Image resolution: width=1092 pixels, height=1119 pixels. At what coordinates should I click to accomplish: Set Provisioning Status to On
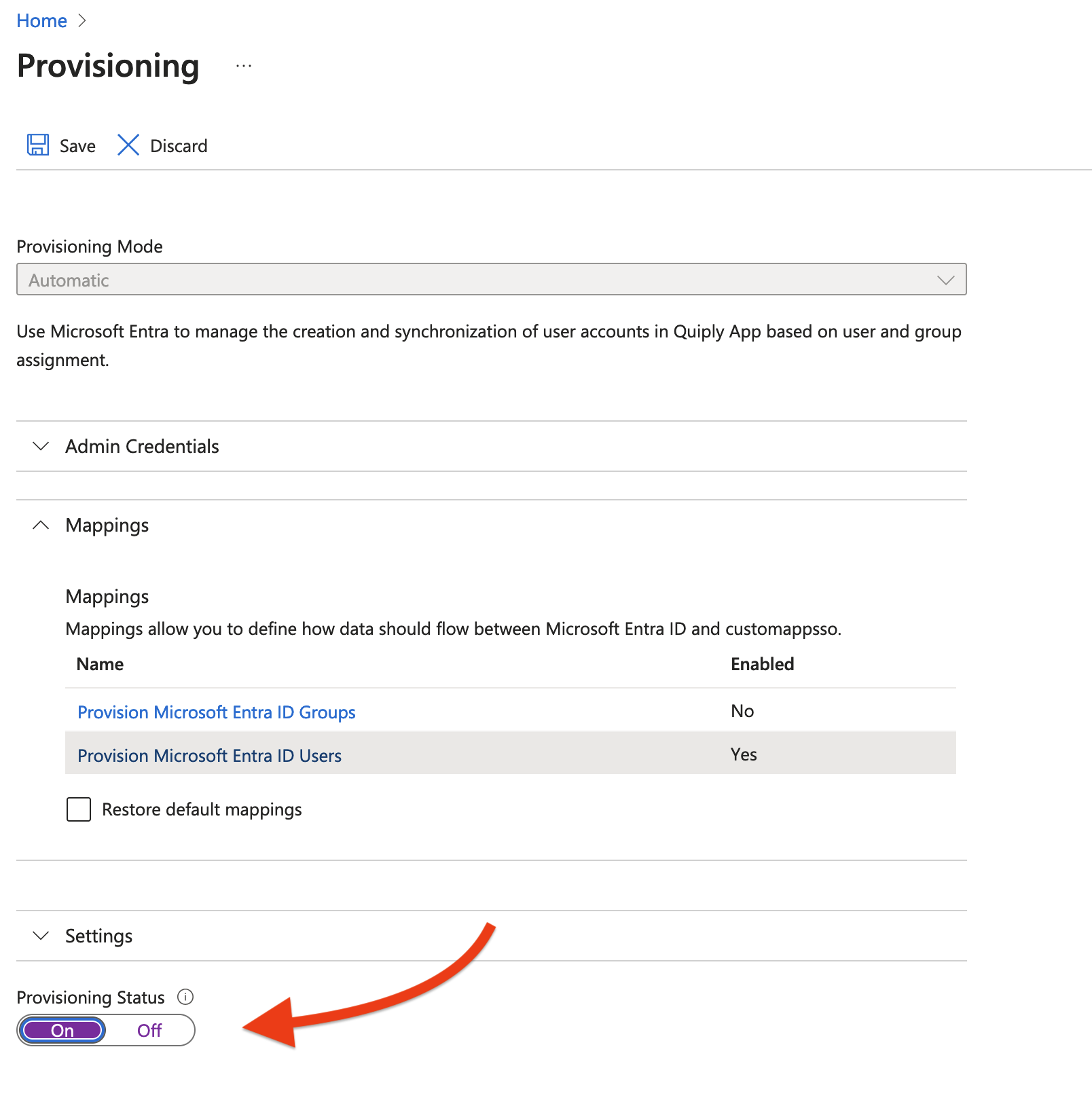point(62,1031)
